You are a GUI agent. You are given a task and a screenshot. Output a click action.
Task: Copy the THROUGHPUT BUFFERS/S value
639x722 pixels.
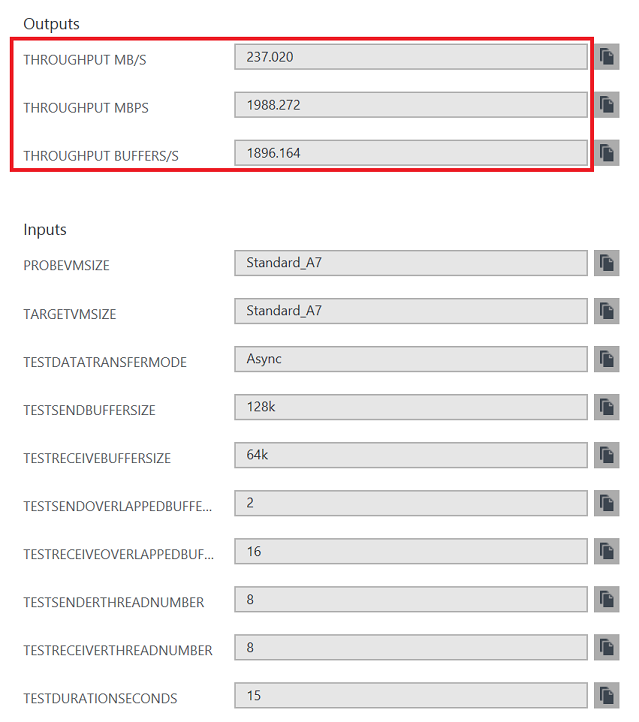tap(606, 153)
